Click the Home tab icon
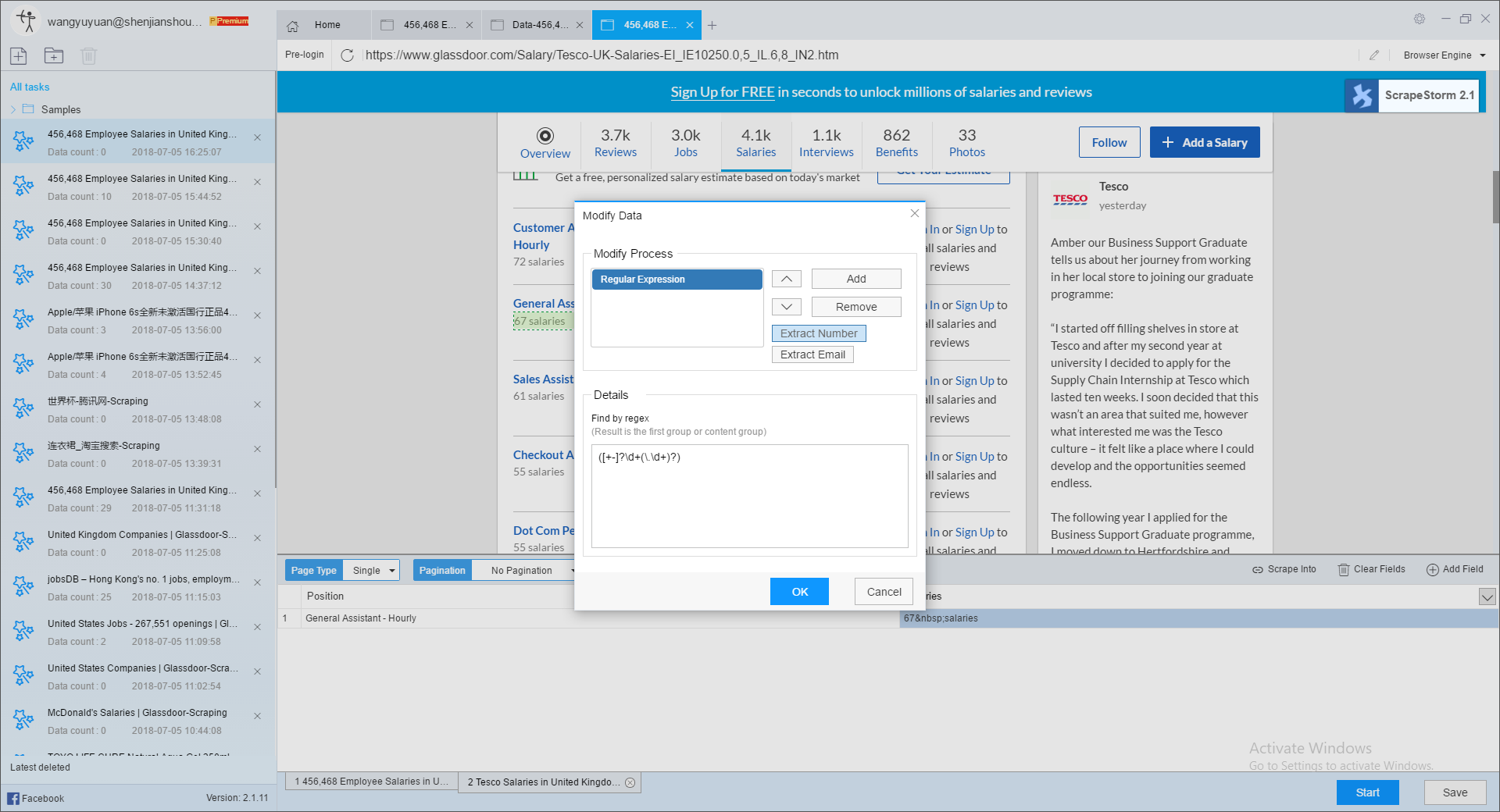The height and width of the screenshot is (812, 1500). [x=293, y=26]
